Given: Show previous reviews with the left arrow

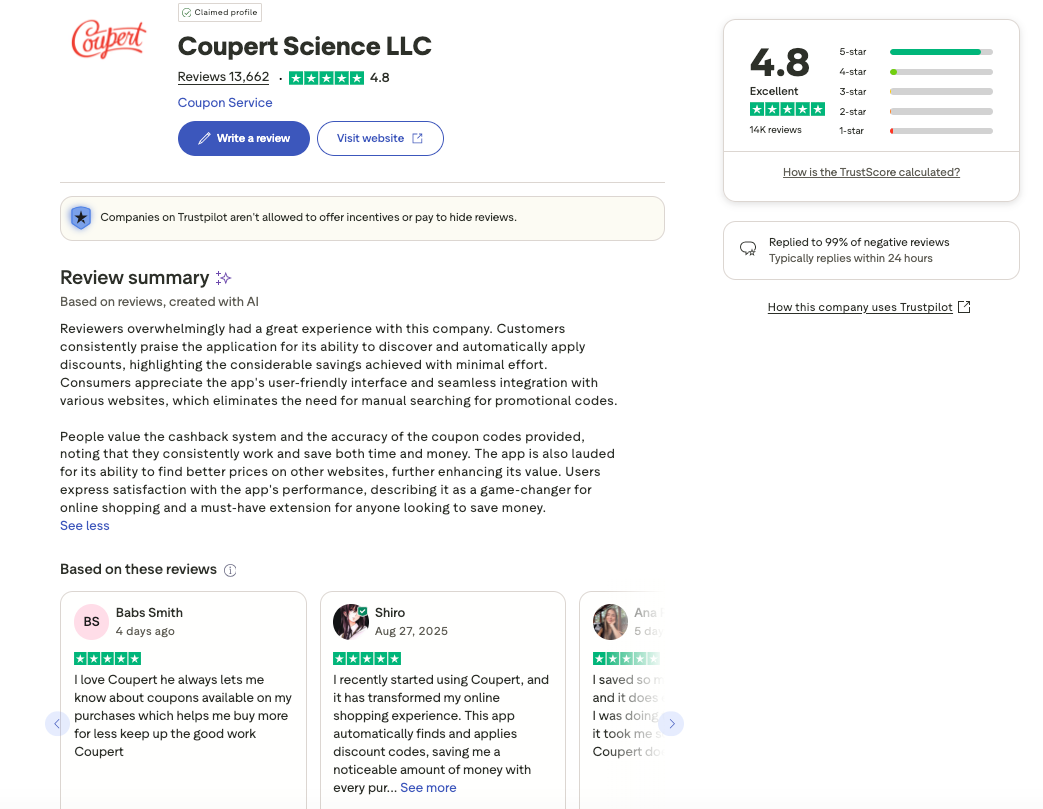Looking at the screenshot, I should 57,724.
